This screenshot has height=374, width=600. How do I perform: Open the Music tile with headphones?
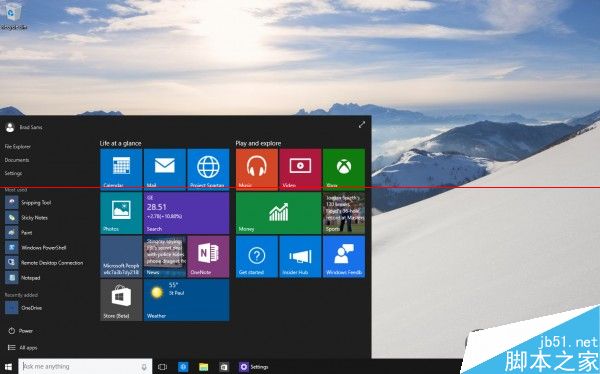point(257,169)
